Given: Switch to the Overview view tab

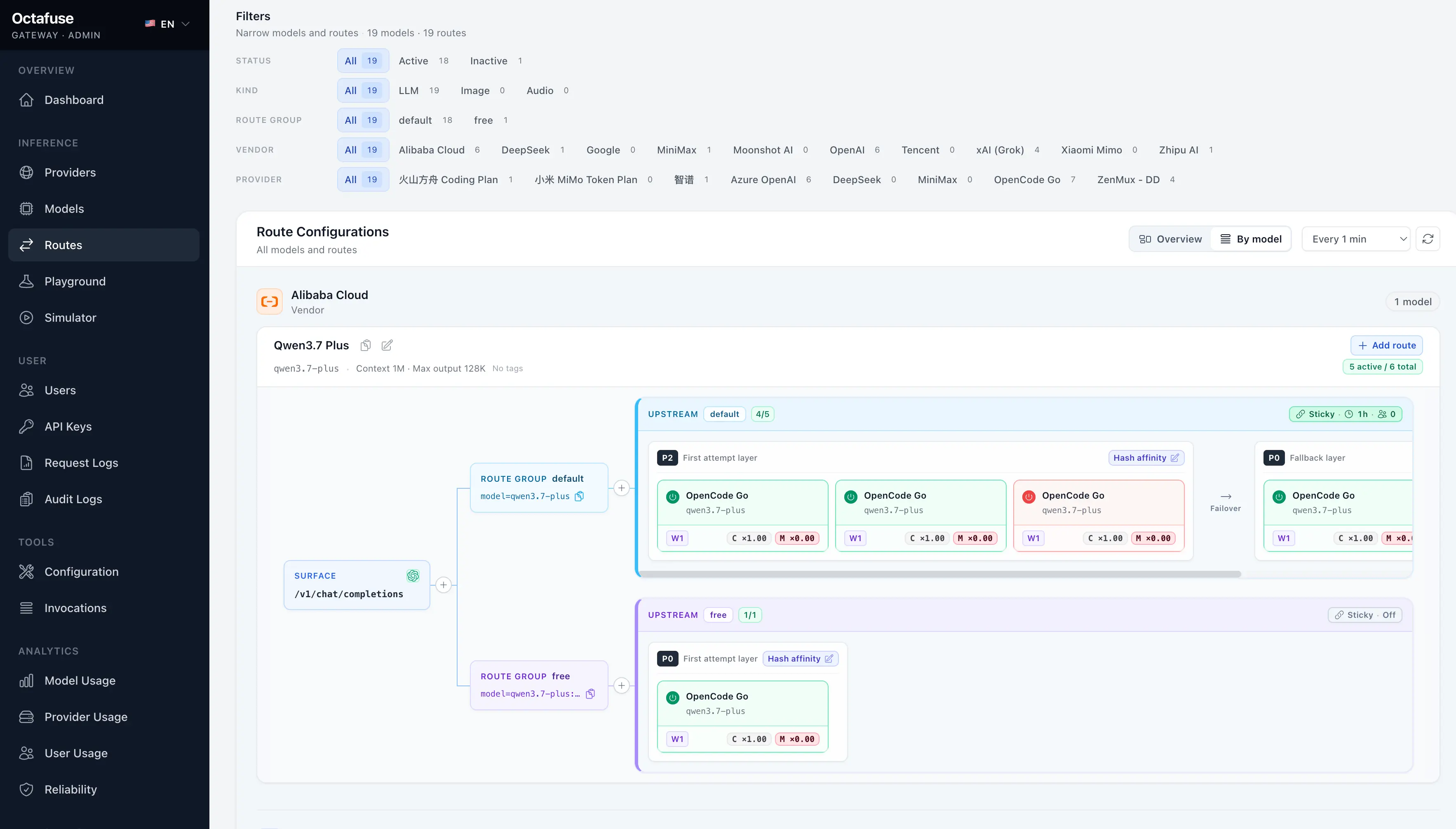Looking at the screenshot, I should point(1170,239).
